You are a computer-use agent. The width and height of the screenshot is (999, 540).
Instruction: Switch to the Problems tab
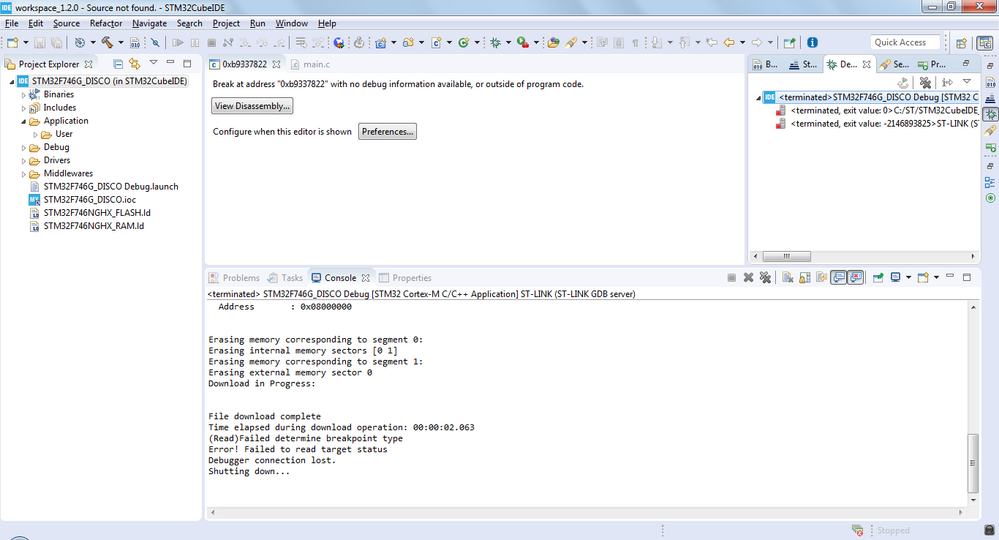coord(234,278)
